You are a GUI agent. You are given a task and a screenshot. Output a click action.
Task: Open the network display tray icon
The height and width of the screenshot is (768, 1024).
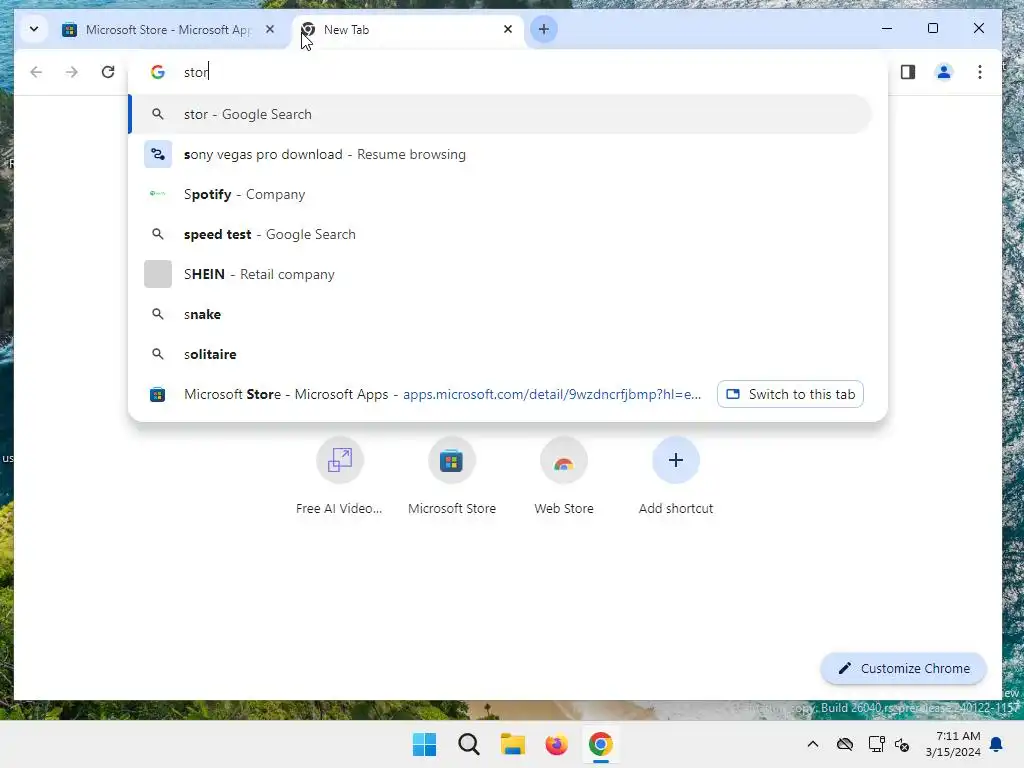click(876, 744)
